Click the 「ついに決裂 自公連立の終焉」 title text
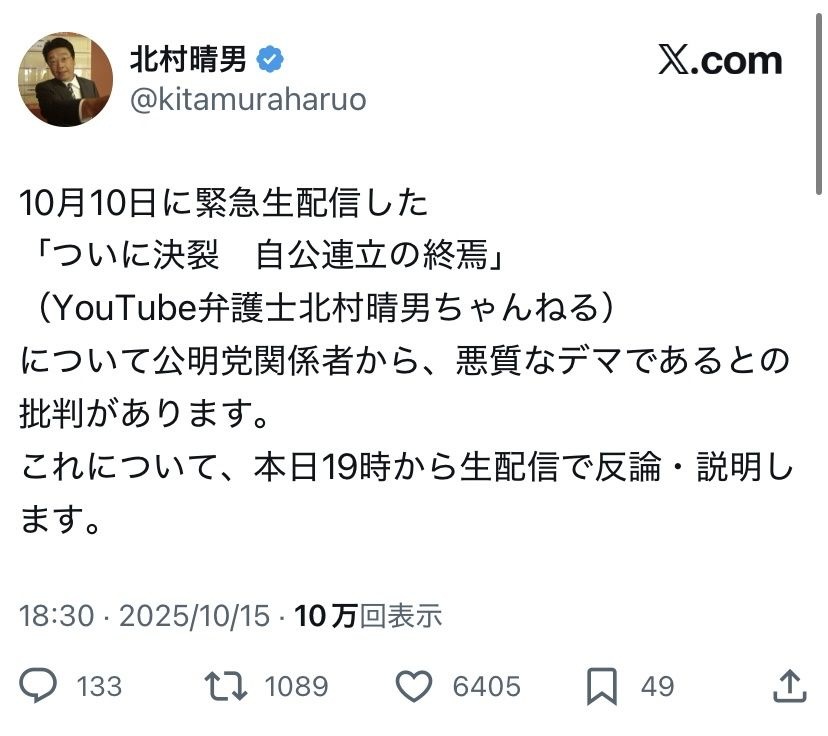828x736 pixels. pyautogui.click(x=267, y=256)
